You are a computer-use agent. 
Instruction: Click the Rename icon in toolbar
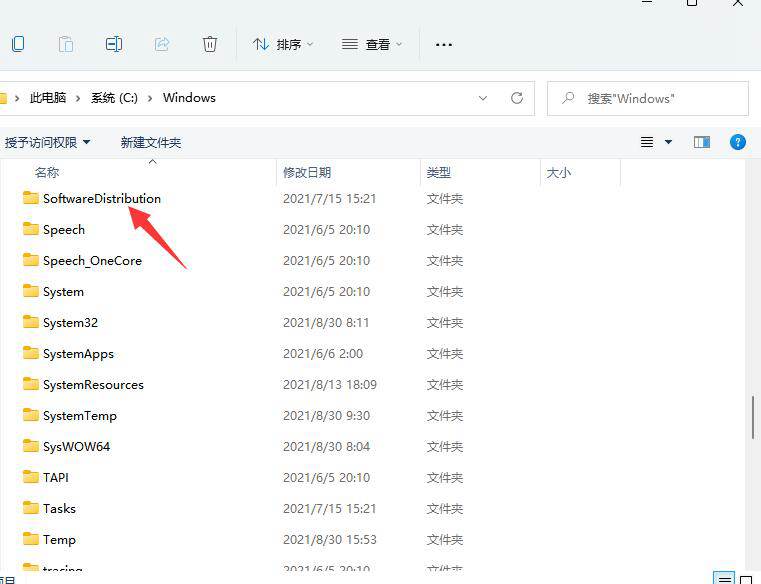(114, 44)
